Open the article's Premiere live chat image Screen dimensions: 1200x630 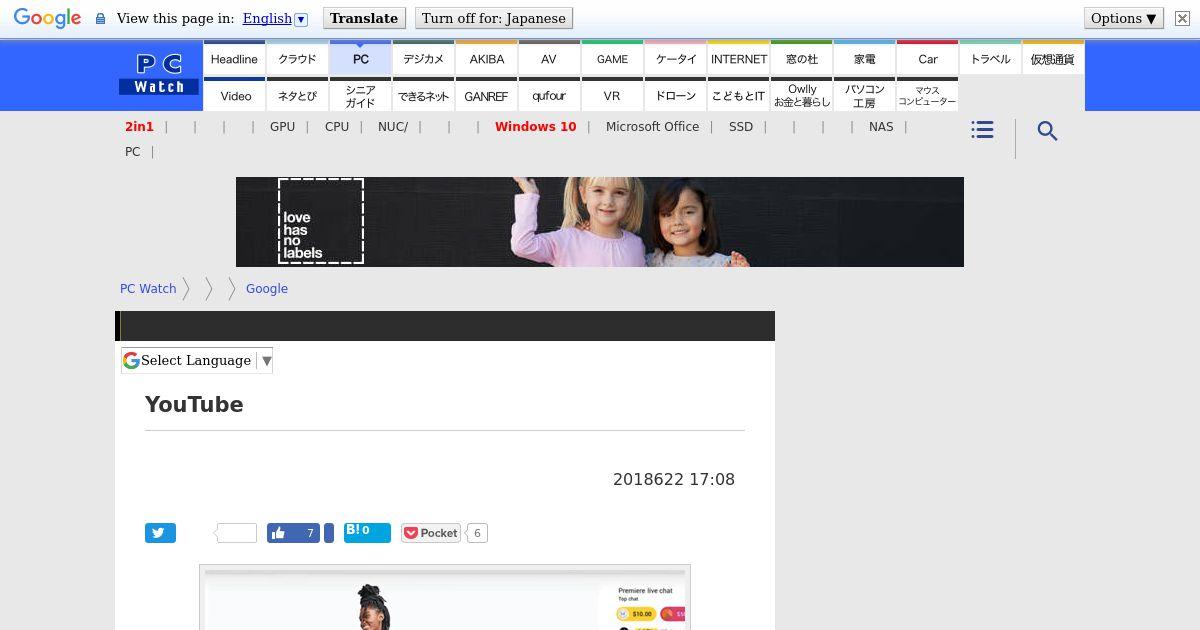[x=445, y=598]
